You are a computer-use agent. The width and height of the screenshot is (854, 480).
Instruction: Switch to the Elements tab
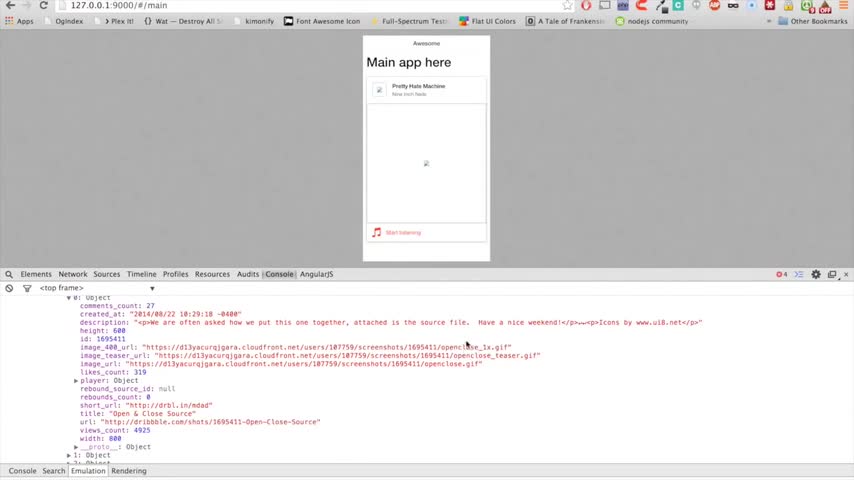pos(36,275)
